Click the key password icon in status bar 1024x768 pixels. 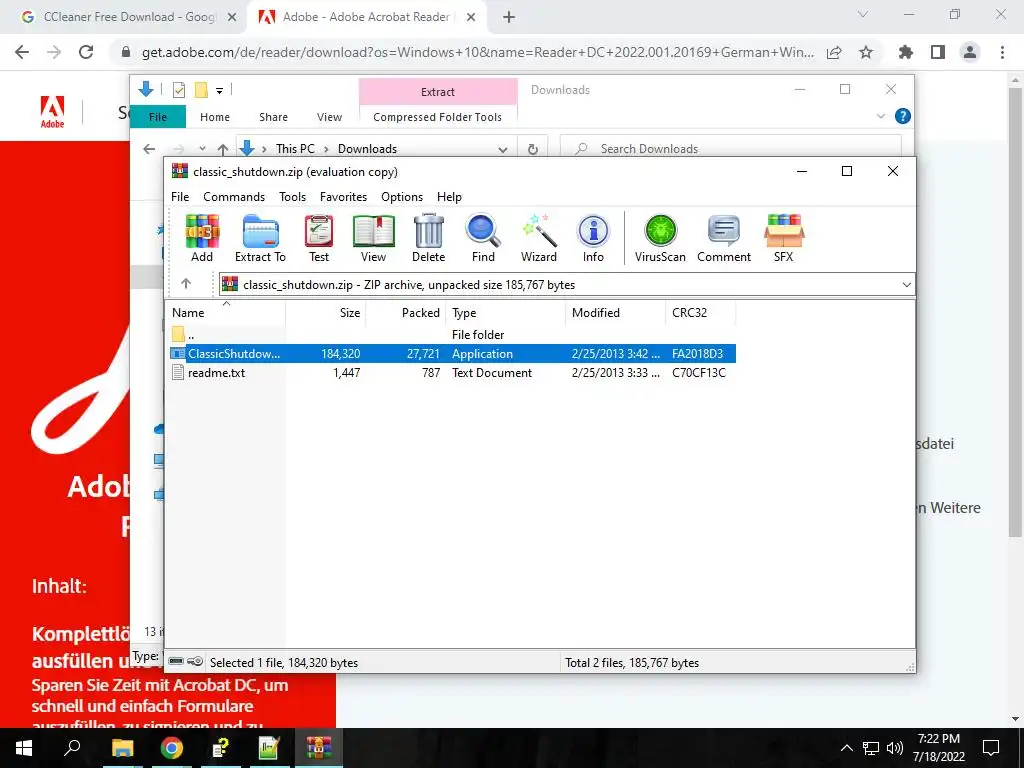195,662
